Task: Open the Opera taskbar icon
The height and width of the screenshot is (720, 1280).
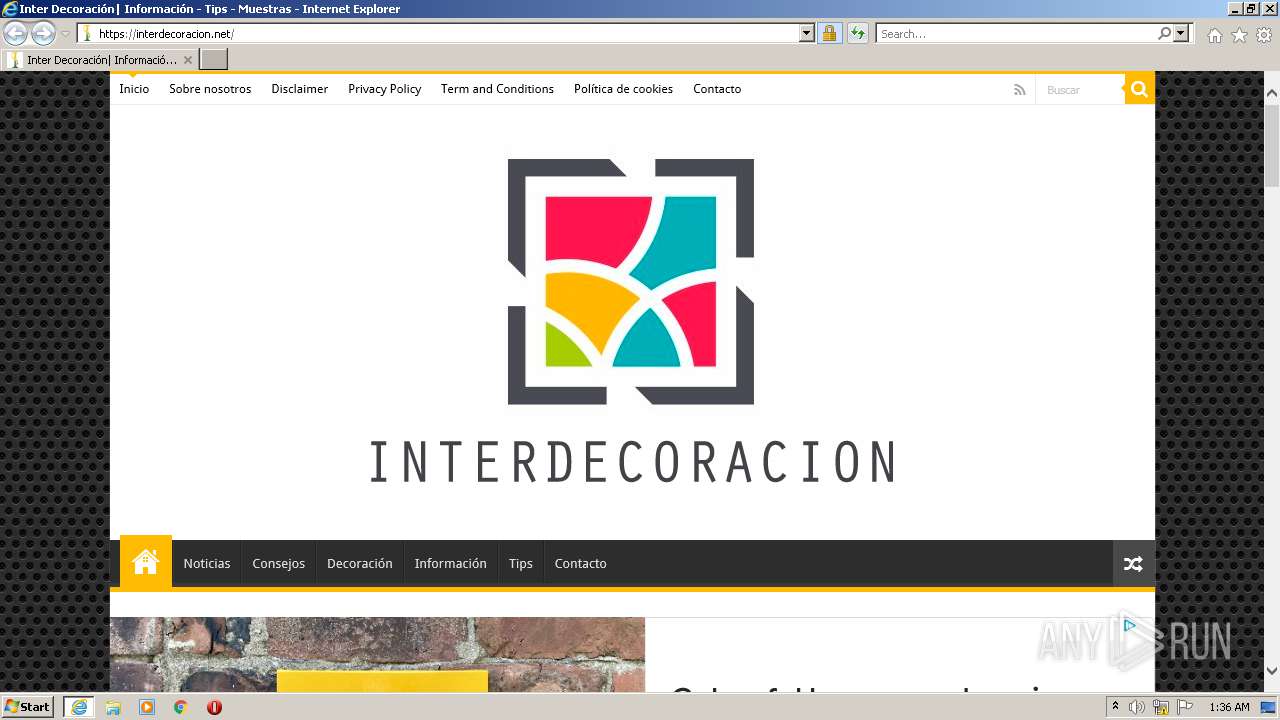Action: coord(214,707)
